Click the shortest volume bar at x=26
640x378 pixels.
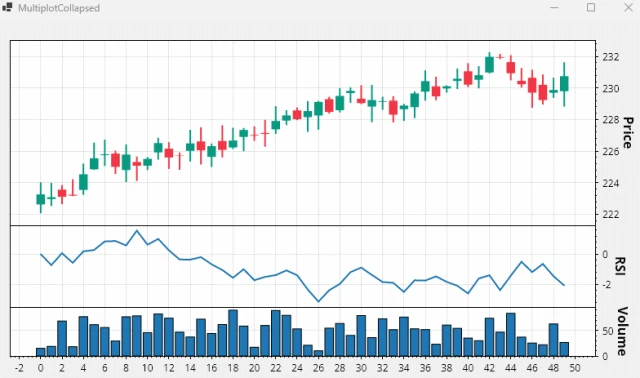pos(318,353)
